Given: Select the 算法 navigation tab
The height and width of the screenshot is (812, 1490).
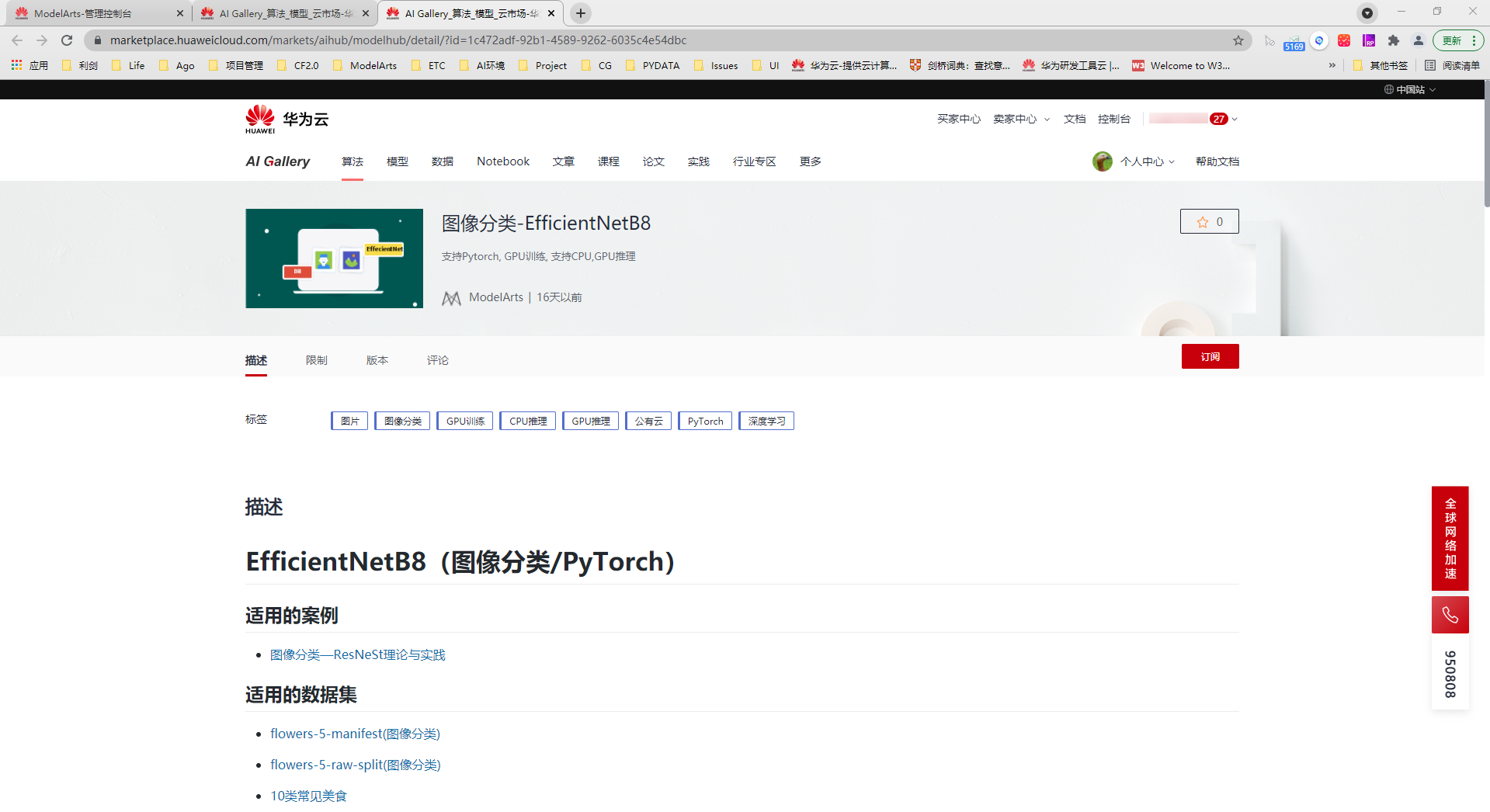Looking at the screenshot, I should tap(353, 161).
